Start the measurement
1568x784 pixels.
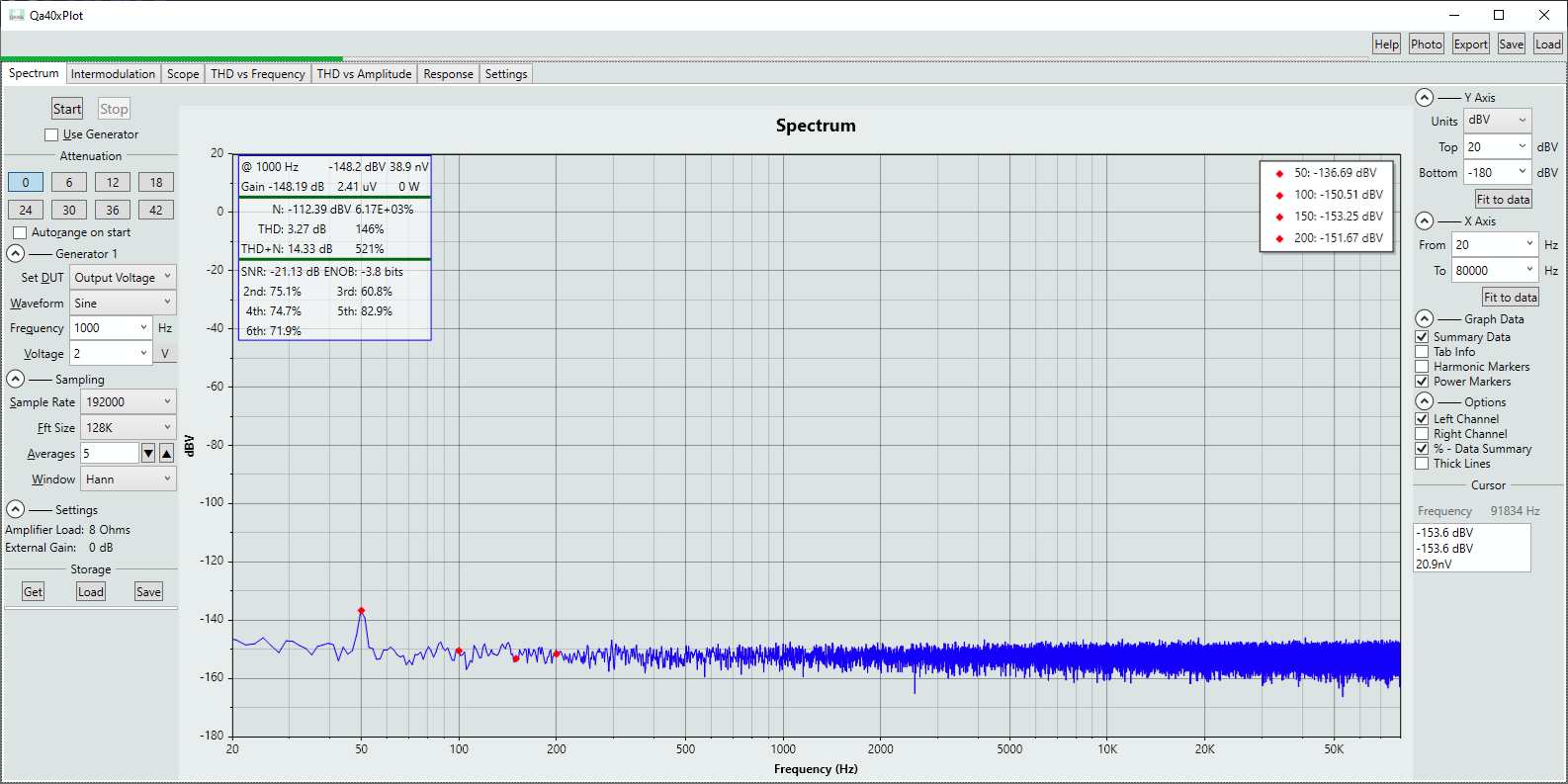pos(67,109)
